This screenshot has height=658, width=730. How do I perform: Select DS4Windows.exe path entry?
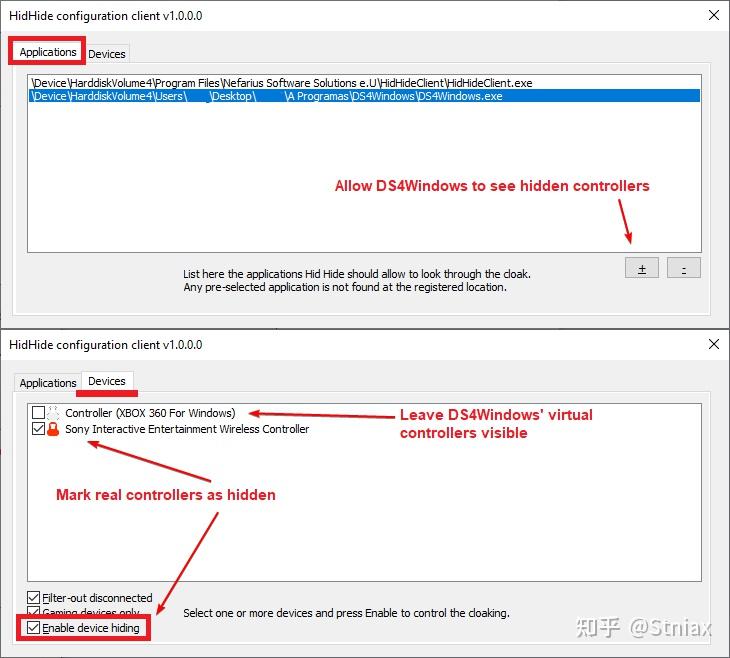tap(364, 96)
